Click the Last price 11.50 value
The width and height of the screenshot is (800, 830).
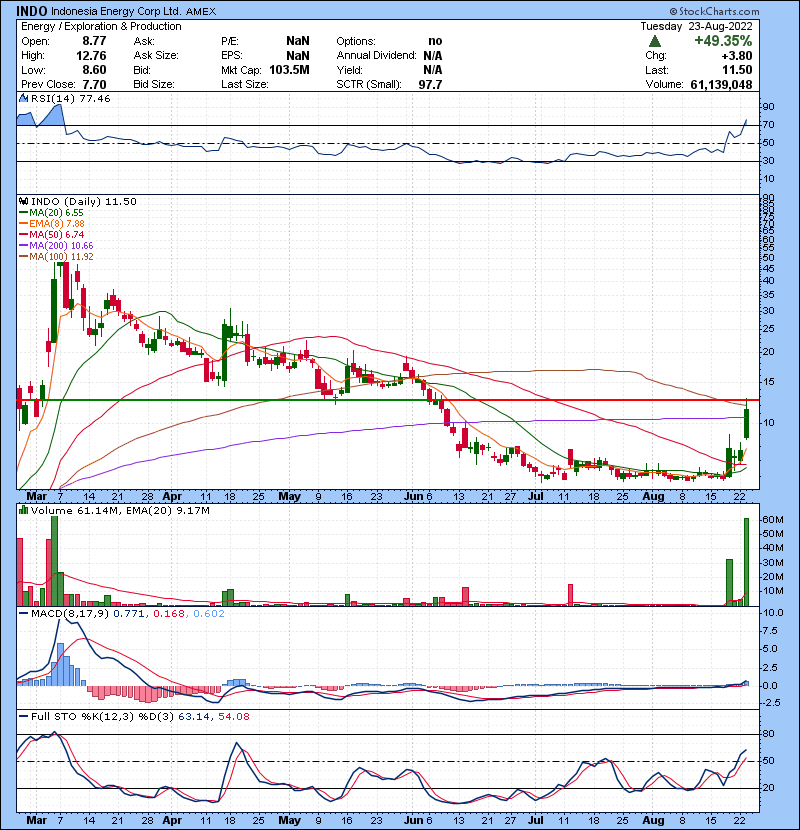[x=737, y=70]
